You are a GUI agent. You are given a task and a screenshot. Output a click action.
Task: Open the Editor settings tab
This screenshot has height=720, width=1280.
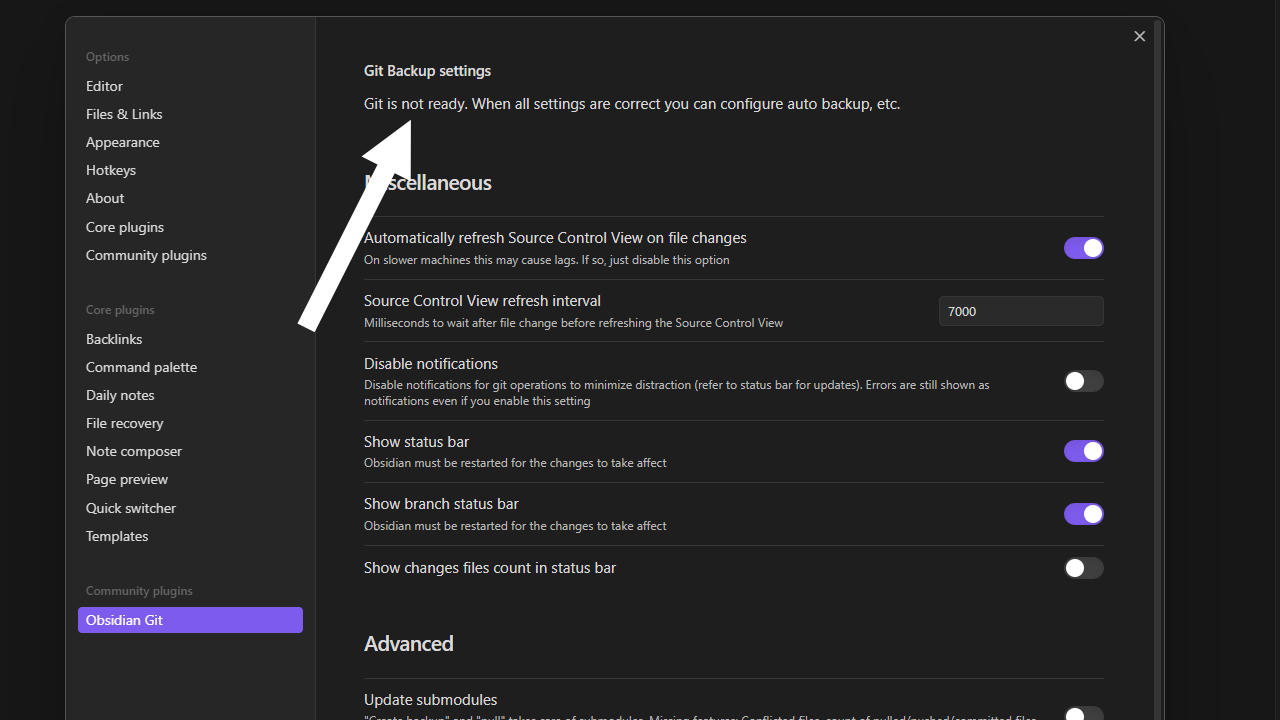tap(104, 86)
